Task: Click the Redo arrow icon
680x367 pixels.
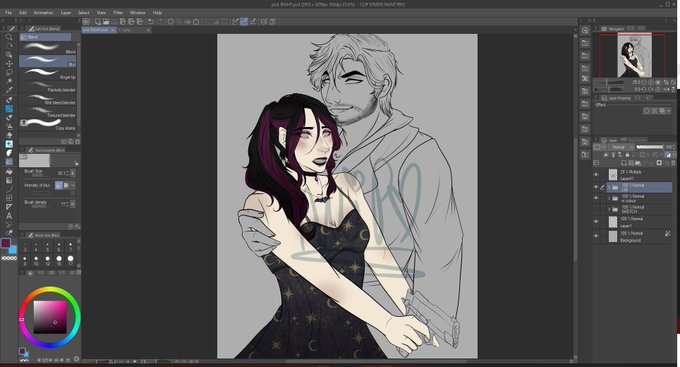Action: click(x=159, y=22)
